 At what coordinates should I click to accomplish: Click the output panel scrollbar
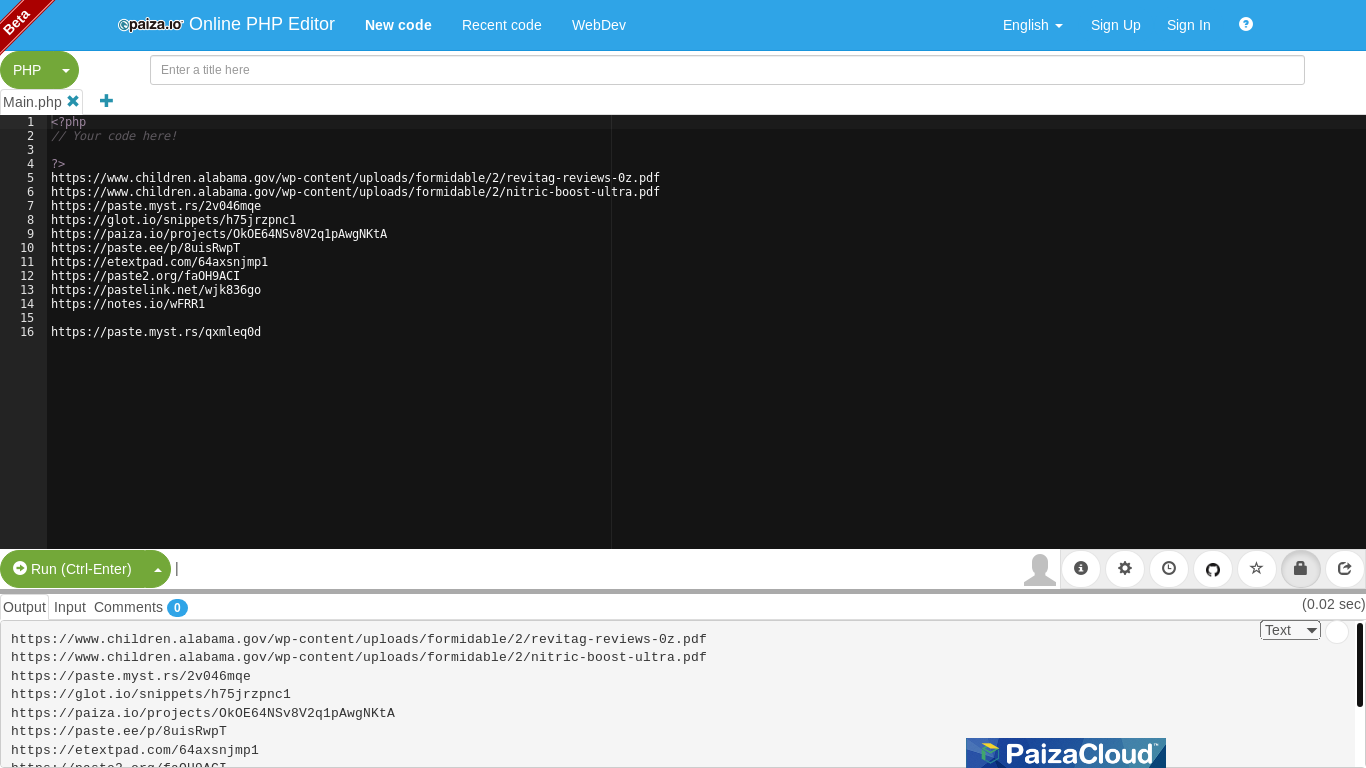tap(1360, 665)
